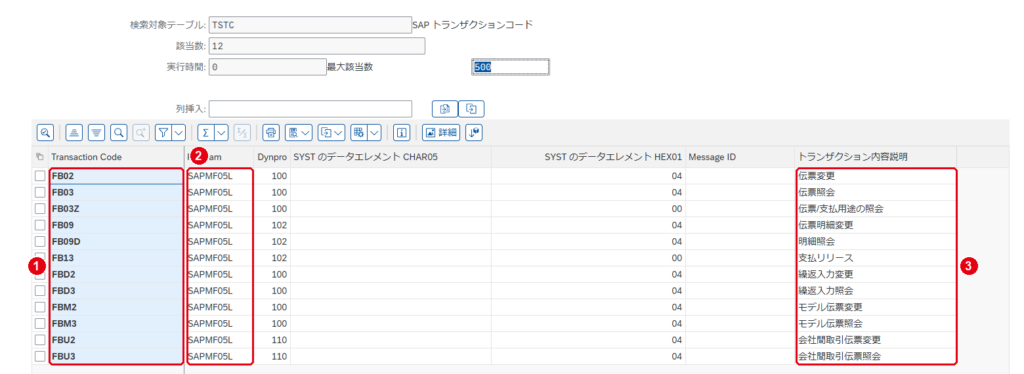Tick the FBM2 row checkbox
This screenshot has height=374, width=1024.
tap(40, 307)
